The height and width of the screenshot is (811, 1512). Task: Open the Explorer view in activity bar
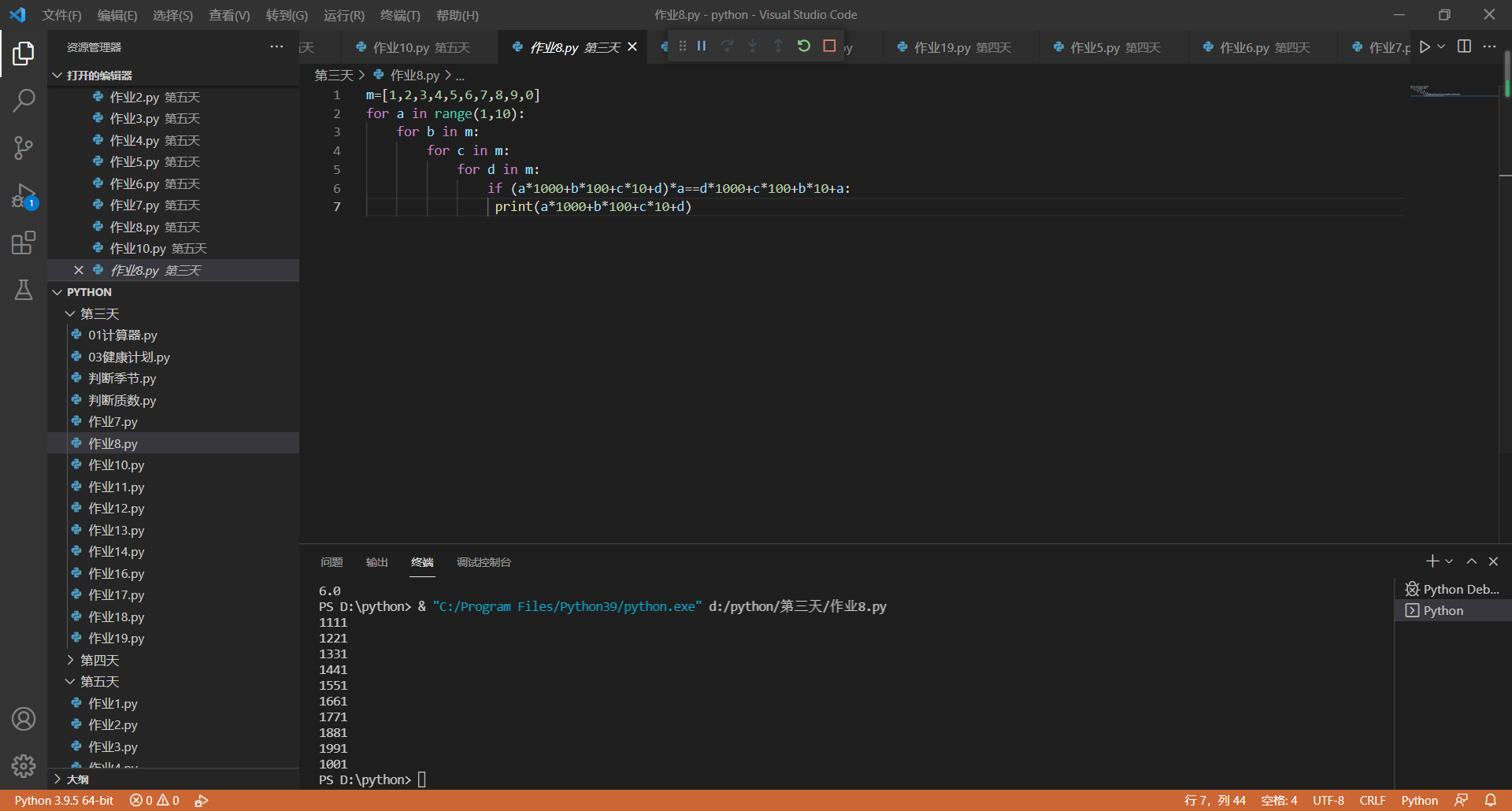[24, 54]
